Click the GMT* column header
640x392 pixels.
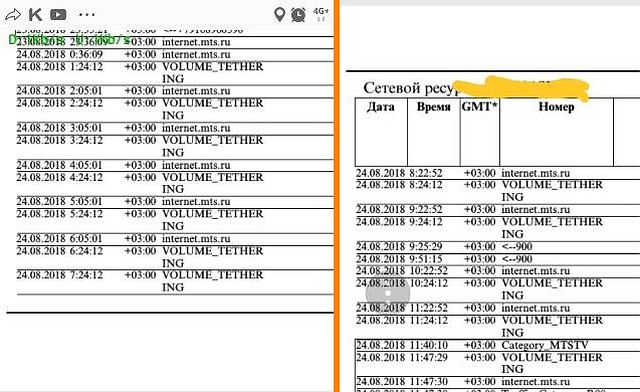pos(480,107)
